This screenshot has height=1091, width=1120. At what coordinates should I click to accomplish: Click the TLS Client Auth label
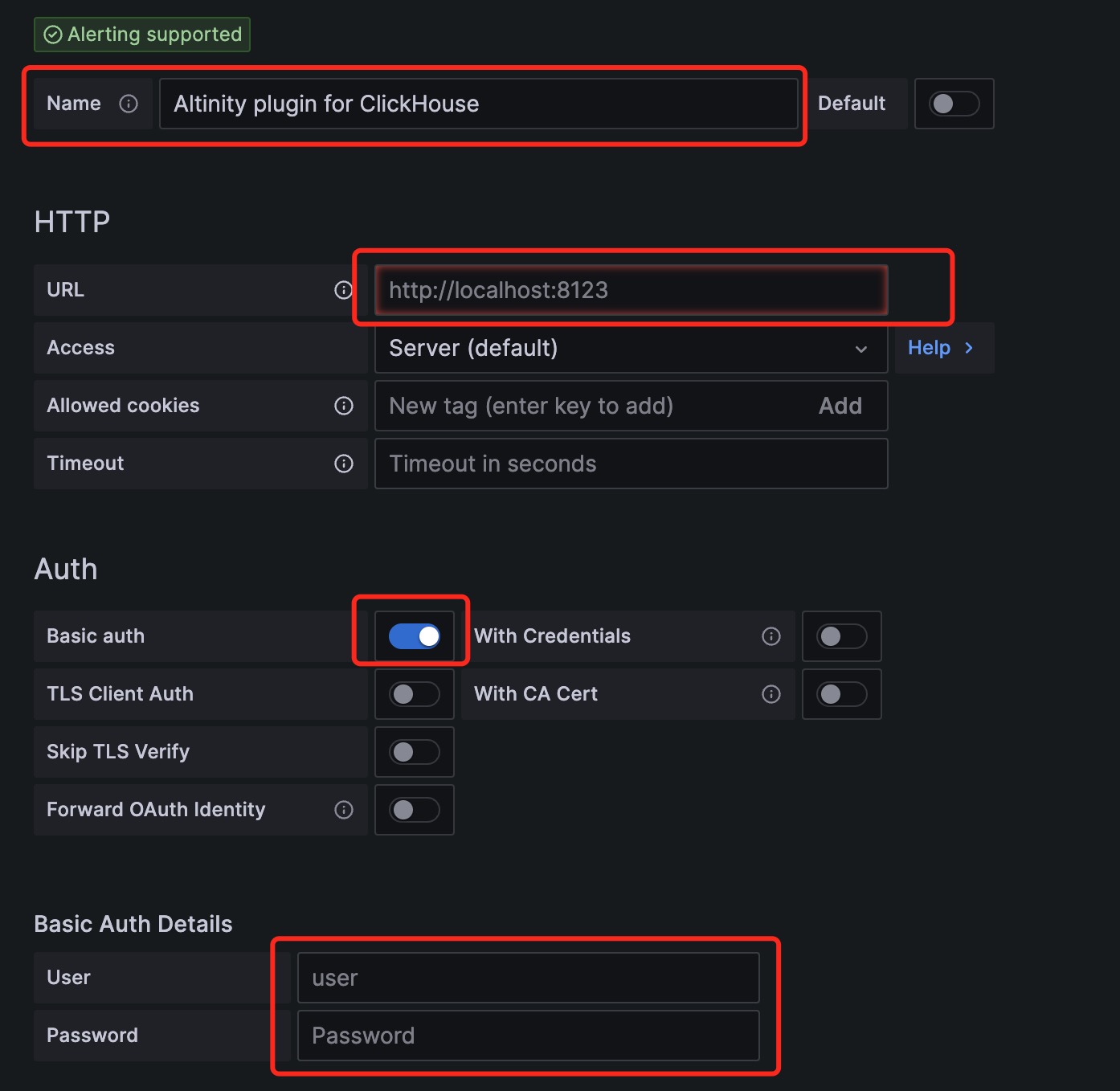coord(120,694)
